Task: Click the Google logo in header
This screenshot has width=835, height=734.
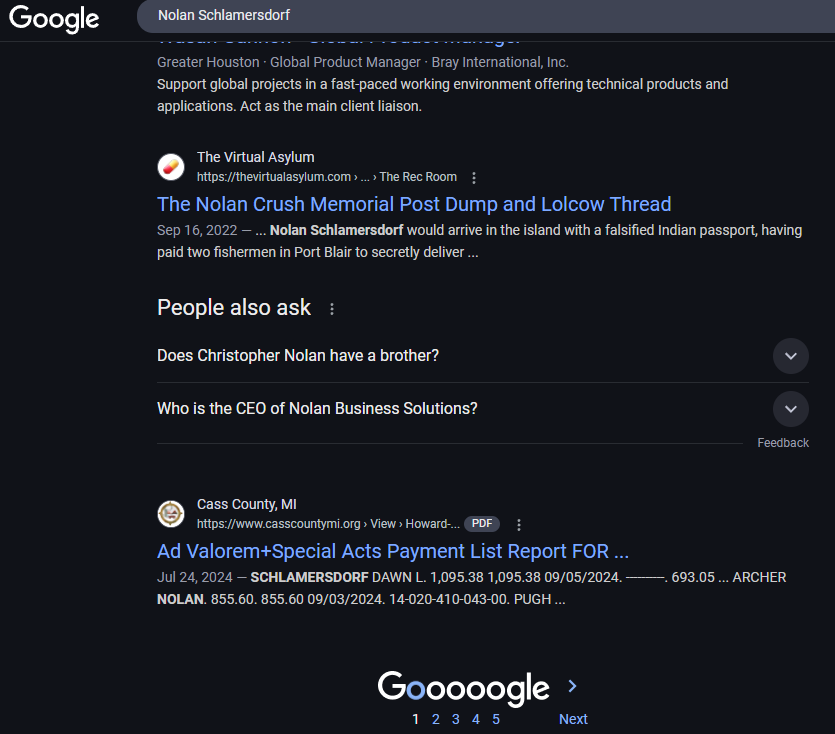Action: [x=54, y=19]
